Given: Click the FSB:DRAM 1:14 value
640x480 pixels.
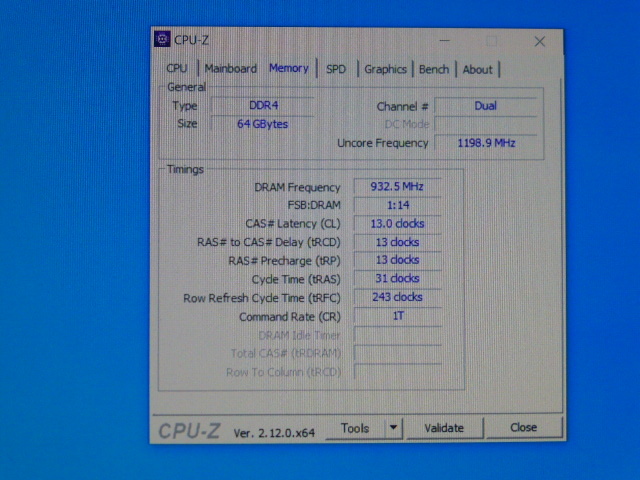Looking at the screenshot, I should (397, 205).
